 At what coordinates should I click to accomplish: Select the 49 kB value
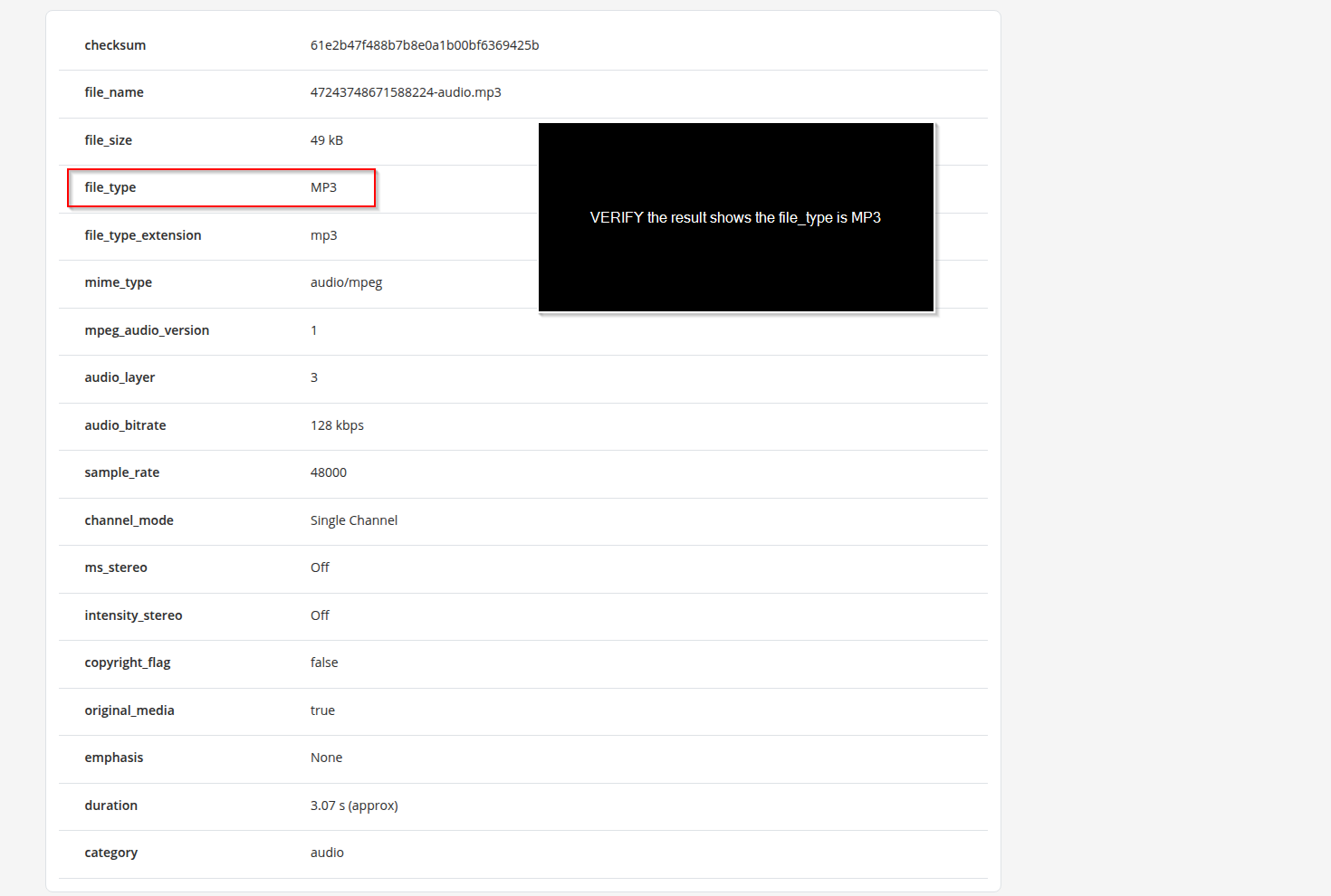[327, 140]
